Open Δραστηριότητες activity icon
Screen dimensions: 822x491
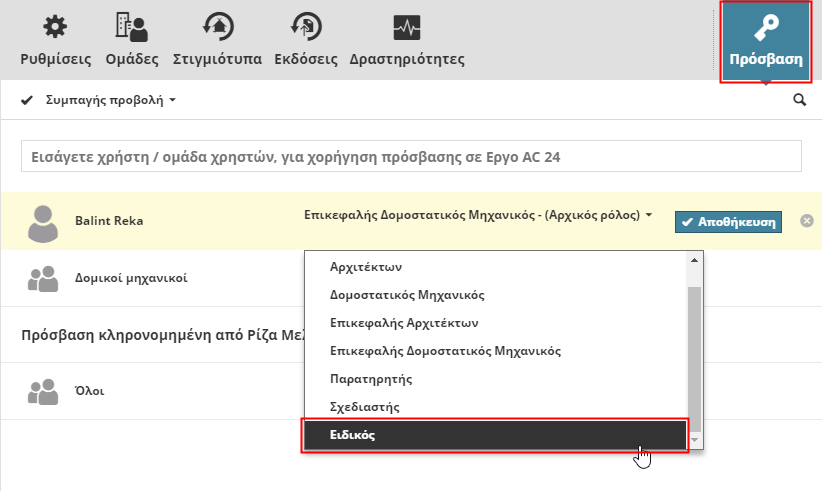[x=406, y=27]
